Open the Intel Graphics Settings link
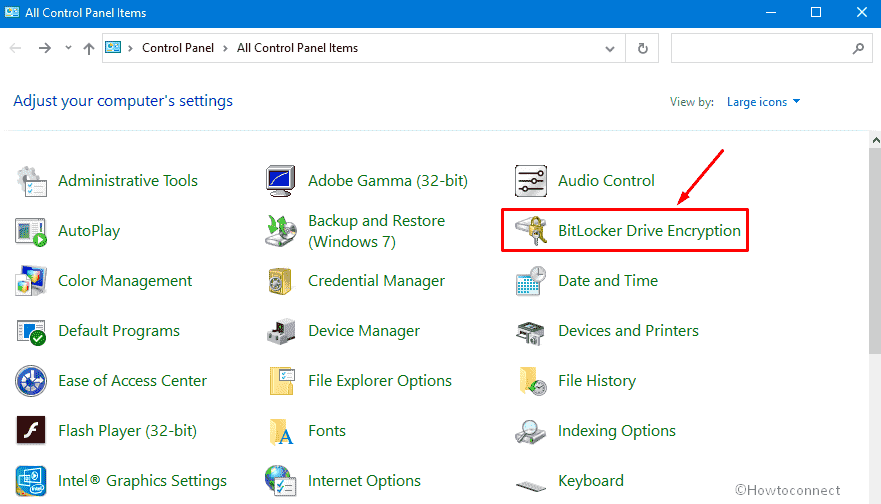 143,481
